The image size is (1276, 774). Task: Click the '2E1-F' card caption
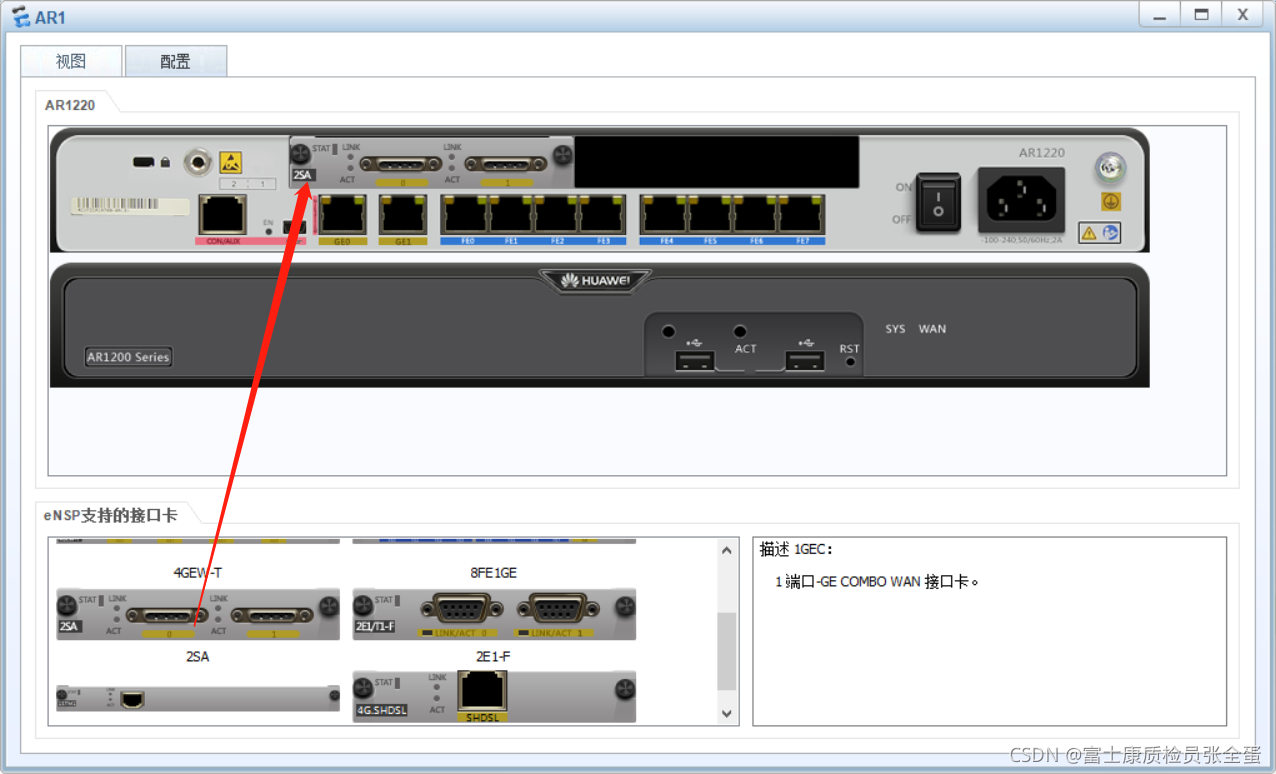494,657
